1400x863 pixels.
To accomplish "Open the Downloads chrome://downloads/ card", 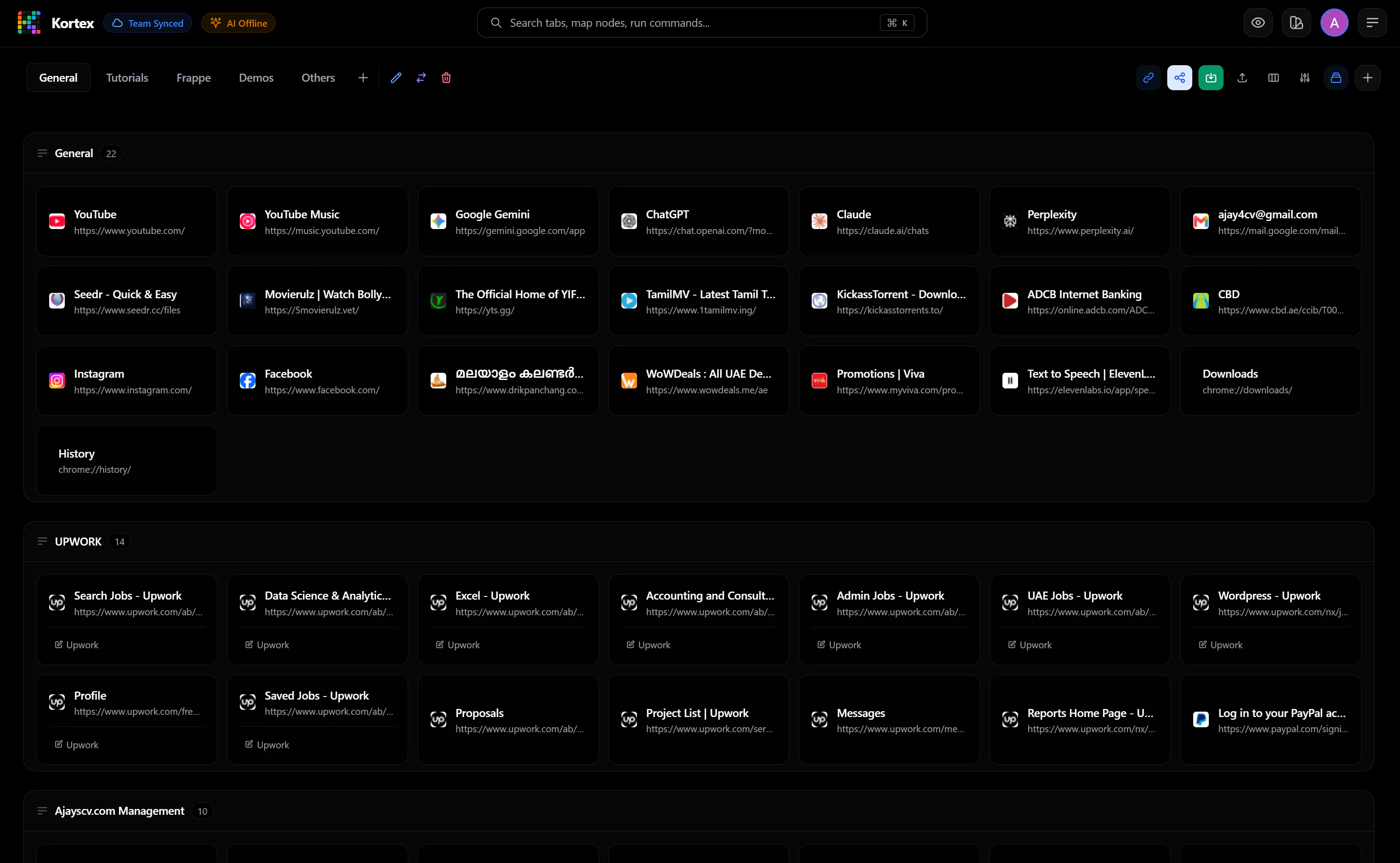I will click(x=1270, y=381).
